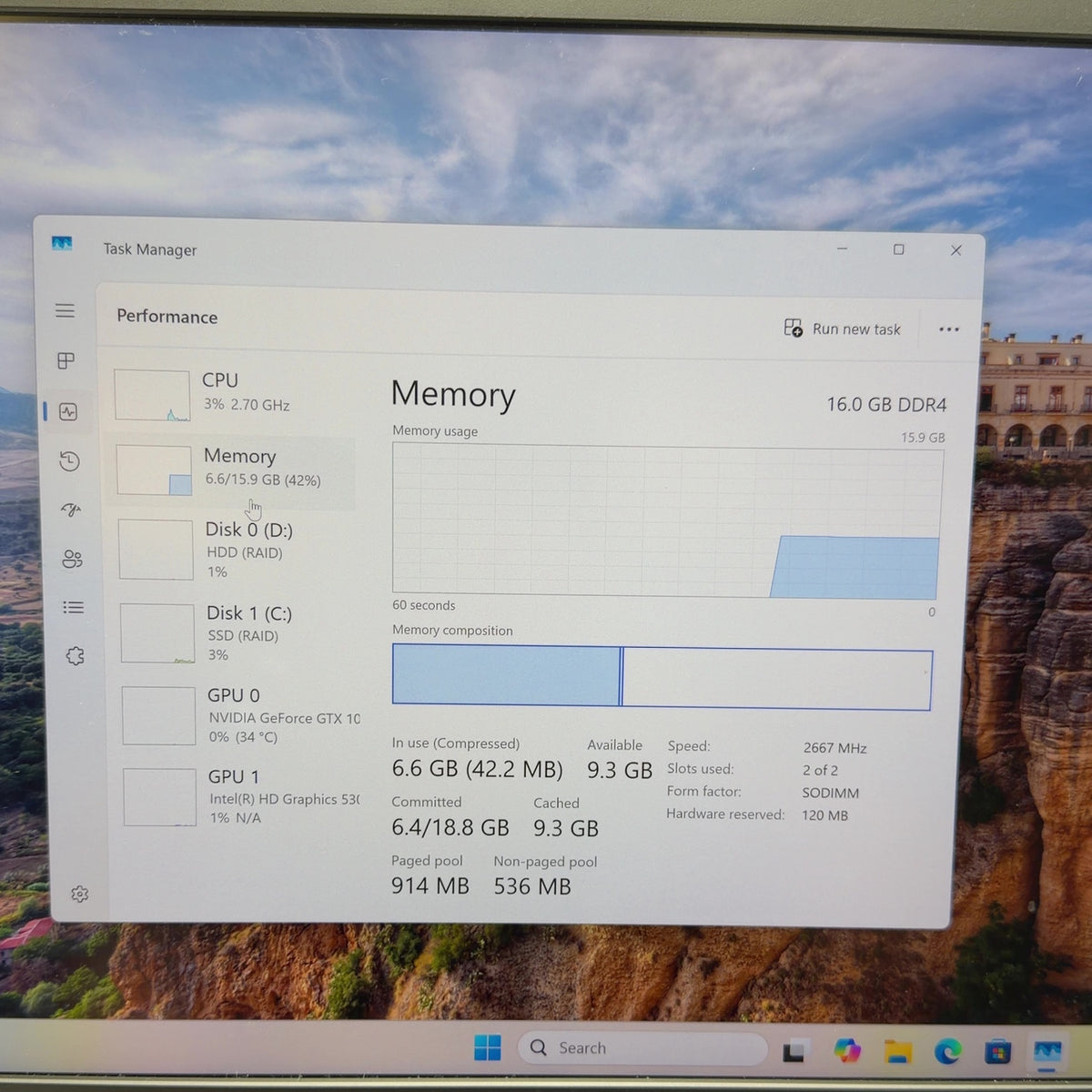Click the GPU 0 mini graph thumbnail
Screen dimensions: 1092x1092
(159, 716)
